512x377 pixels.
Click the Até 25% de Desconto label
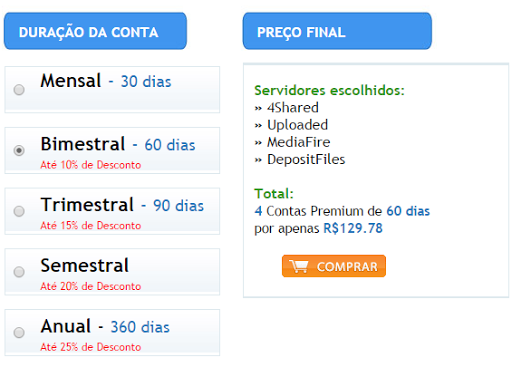point(91,347)
